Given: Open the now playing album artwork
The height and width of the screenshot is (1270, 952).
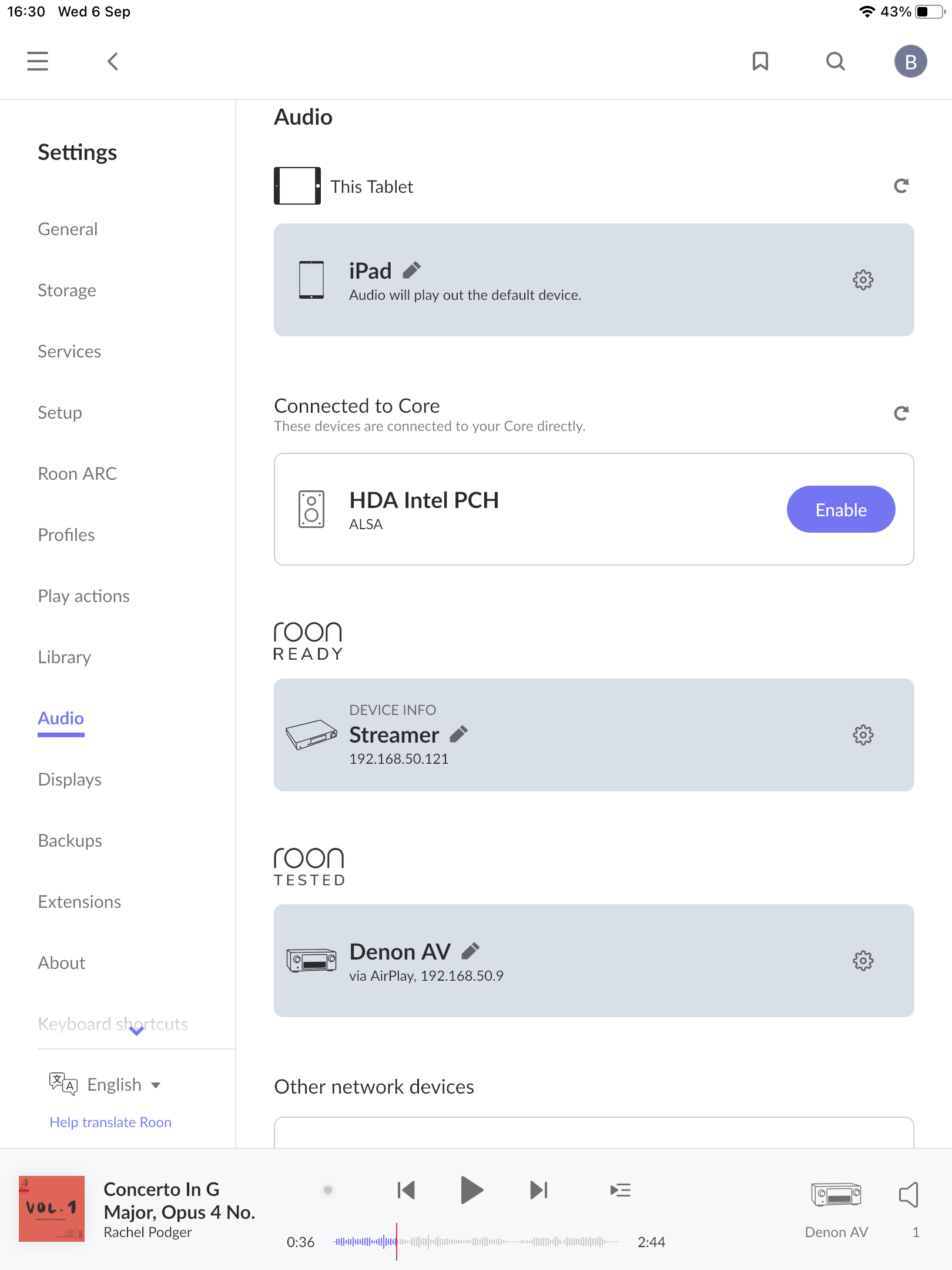Looking at the screenshot, I should click(x=52, y=1209).
